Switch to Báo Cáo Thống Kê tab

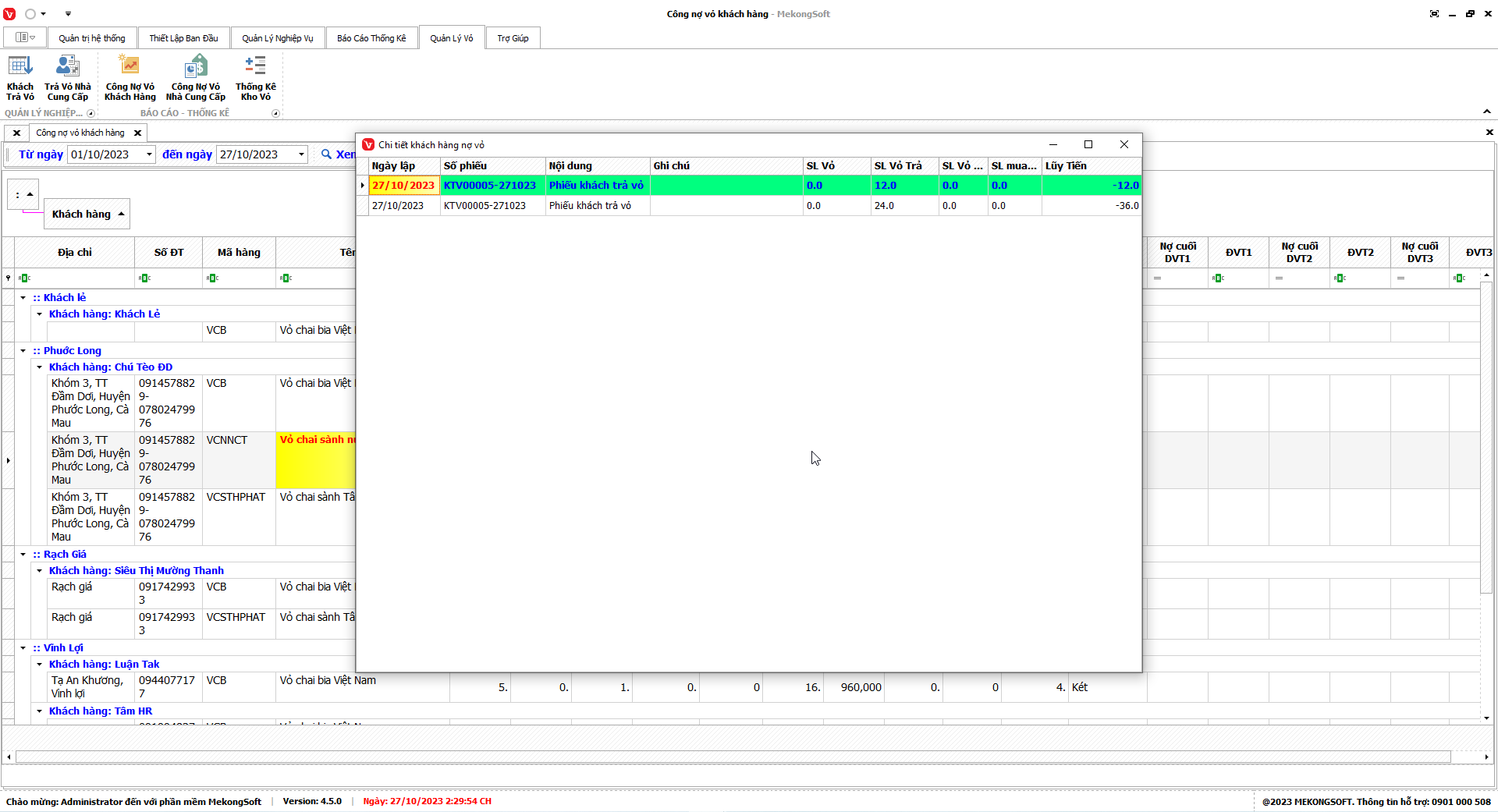371,38
